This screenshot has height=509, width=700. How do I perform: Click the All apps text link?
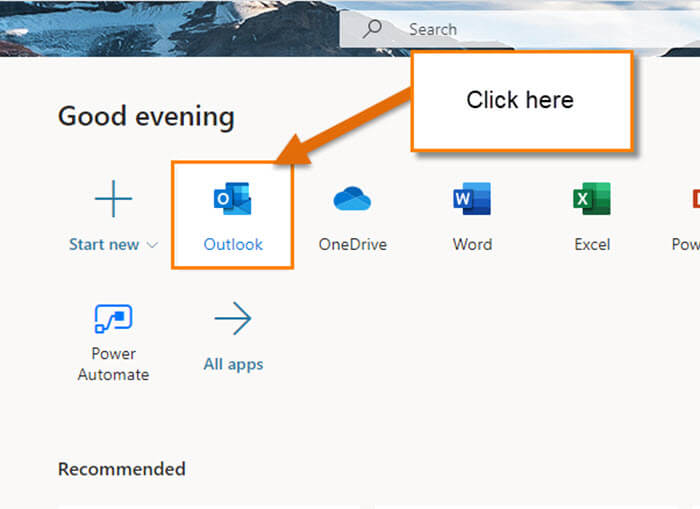coord(233,364)
